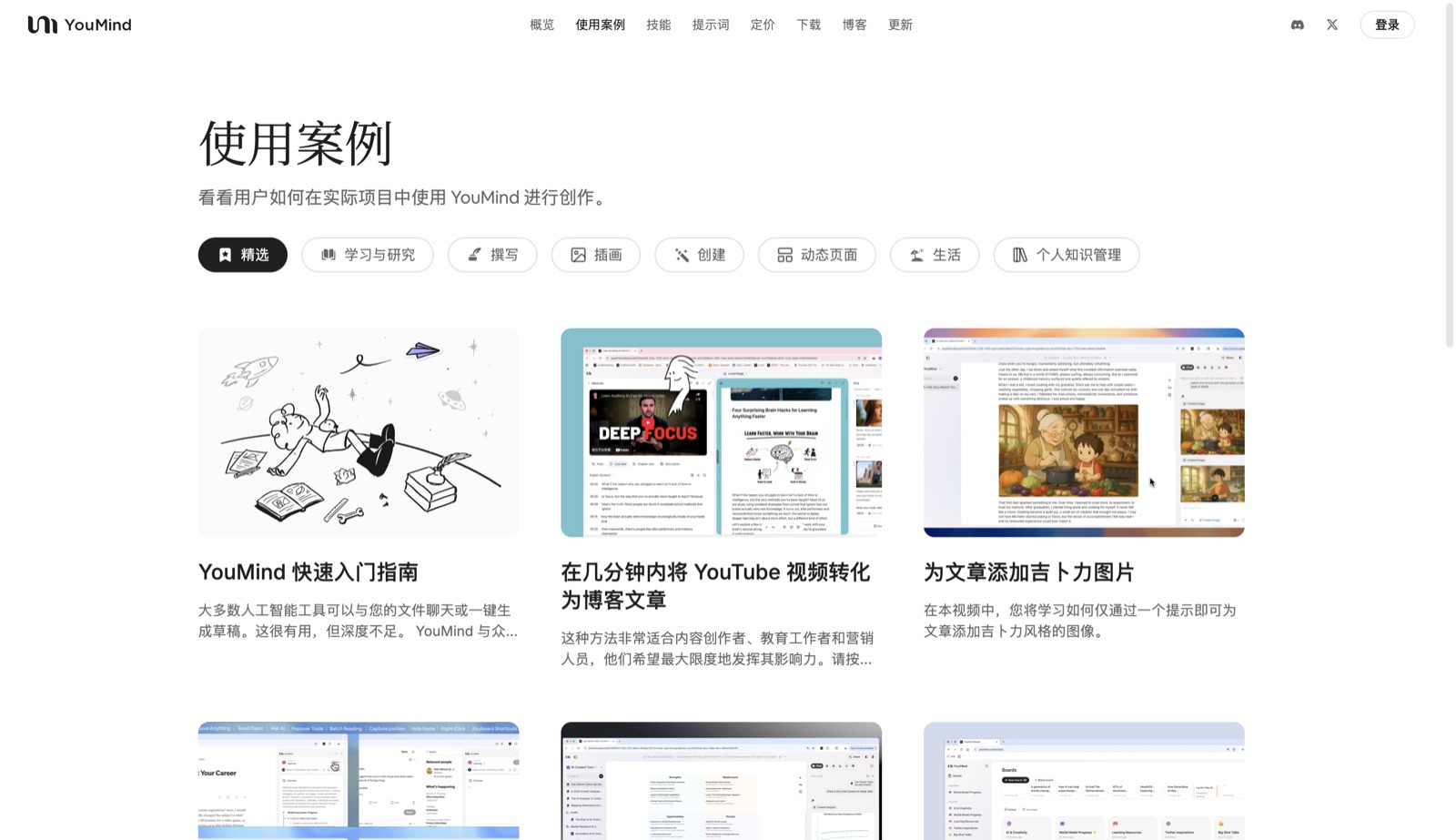Filter by 个人知识管理 label

tap(1078, 255)
